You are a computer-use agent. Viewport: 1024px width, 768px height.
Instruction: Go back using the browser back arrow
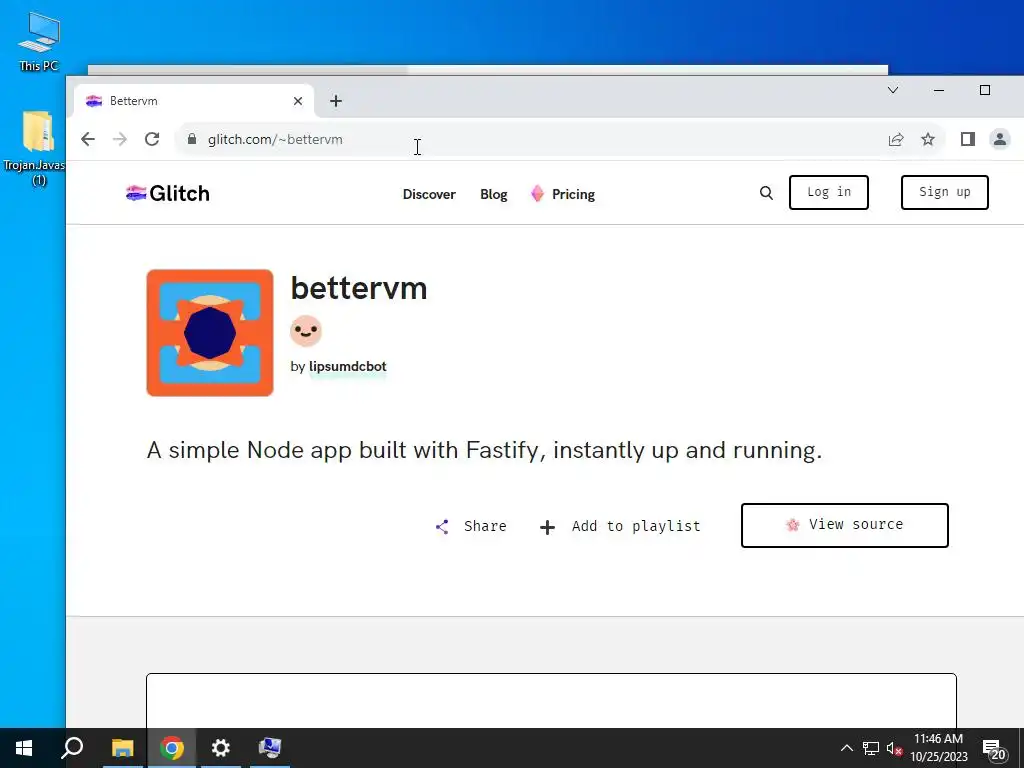pyautogui.click(x=88, y=139)
